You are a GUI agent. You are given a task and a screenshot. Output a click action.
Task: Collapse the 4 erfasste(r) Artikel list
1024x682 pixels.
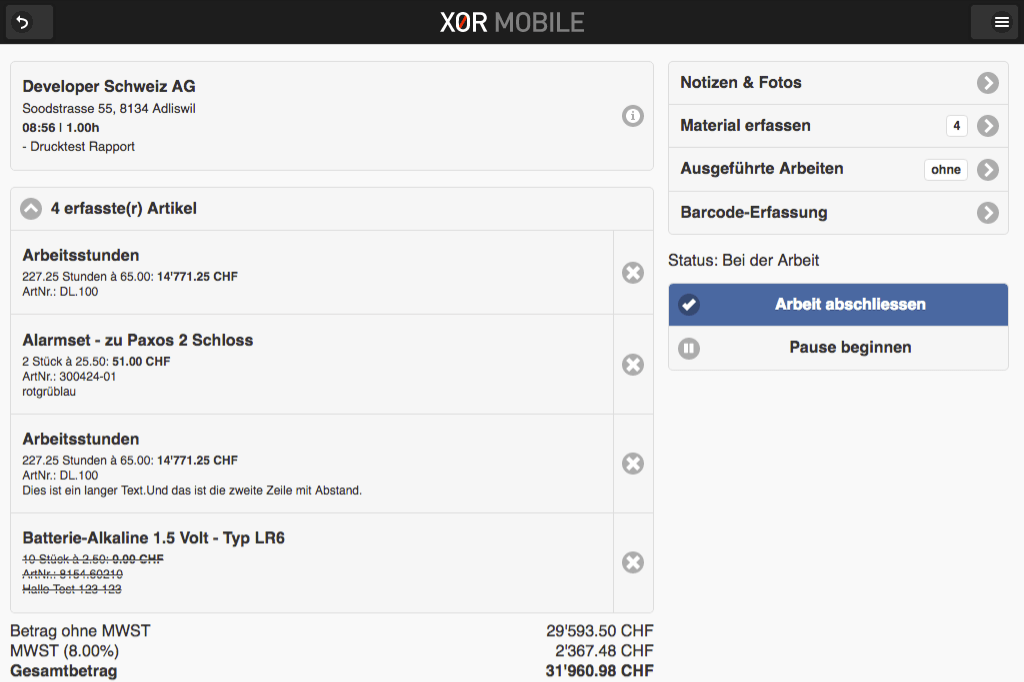pyautogui.click(x=31, y=209)
